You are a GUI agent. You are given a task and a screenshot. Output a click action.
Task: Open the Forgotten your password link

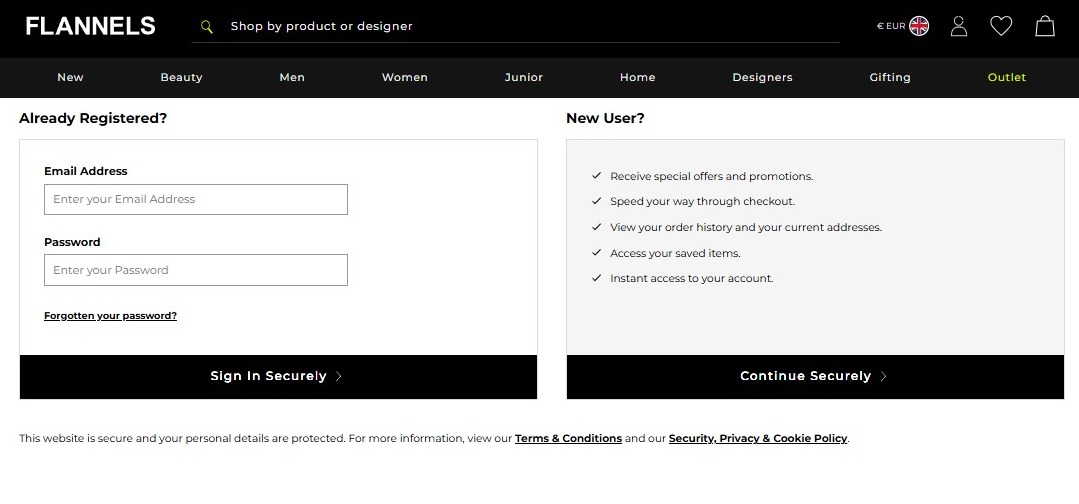click(x=110, y=316)
